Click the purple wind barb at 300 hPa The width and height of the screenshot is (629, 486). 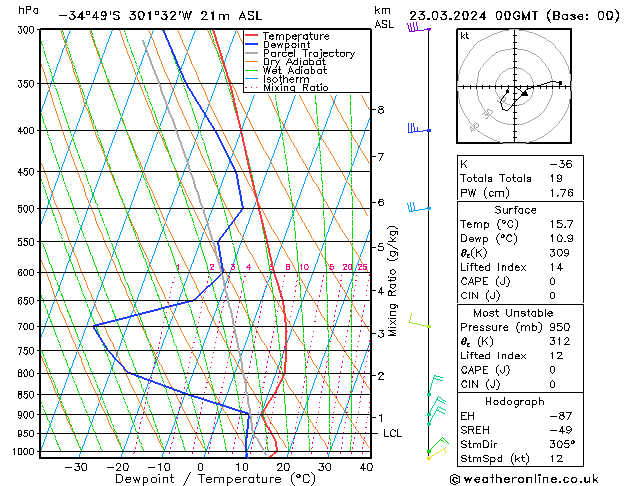tap(418, 28)
